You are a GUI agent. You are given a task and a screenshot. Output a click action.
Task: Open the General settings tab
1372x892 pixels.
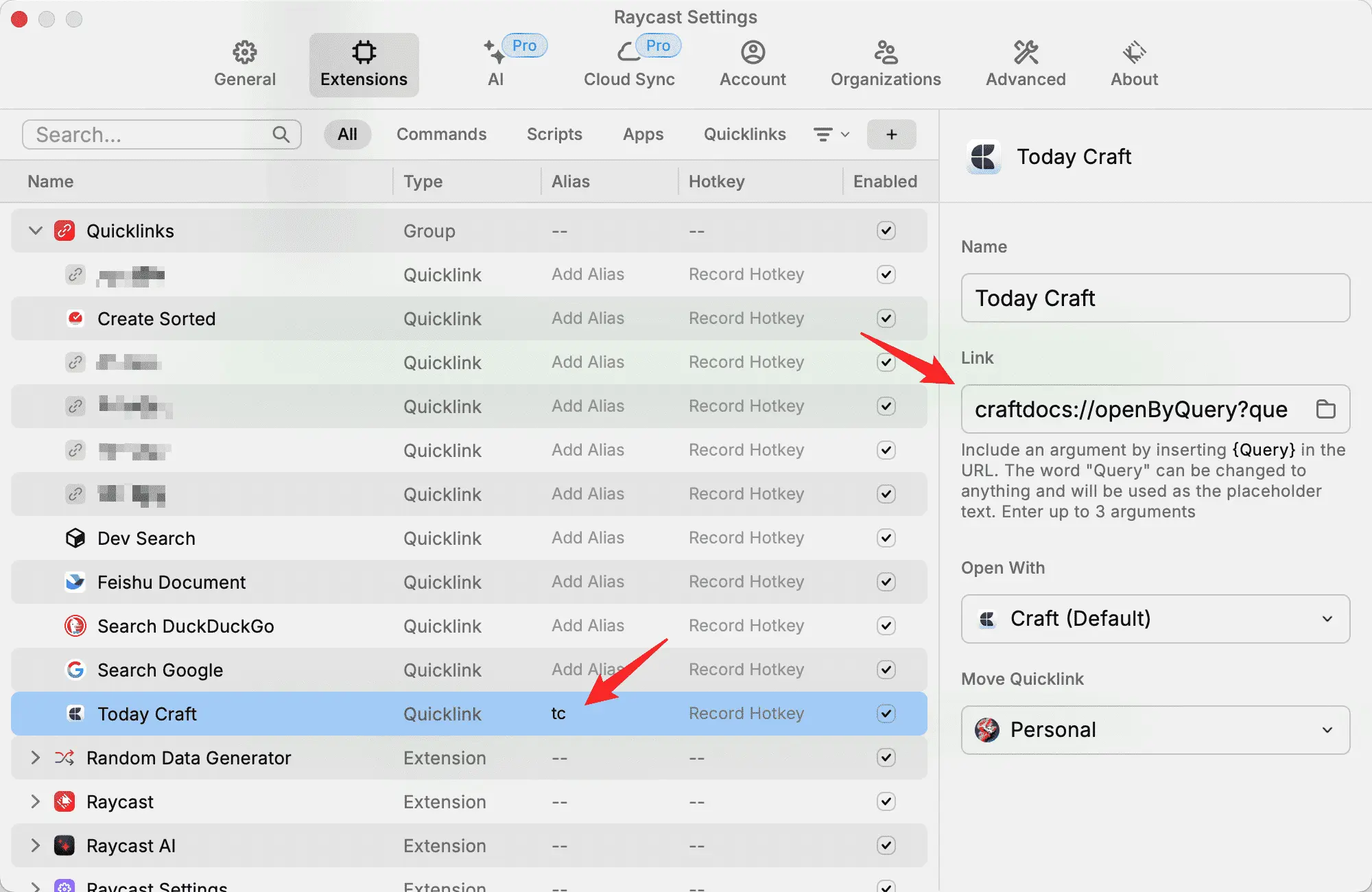245,64
